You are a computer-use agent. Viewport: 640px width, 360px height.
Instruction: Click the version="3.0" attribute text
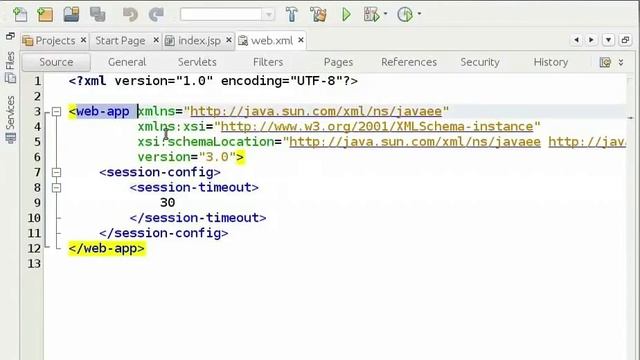[187, 157]
